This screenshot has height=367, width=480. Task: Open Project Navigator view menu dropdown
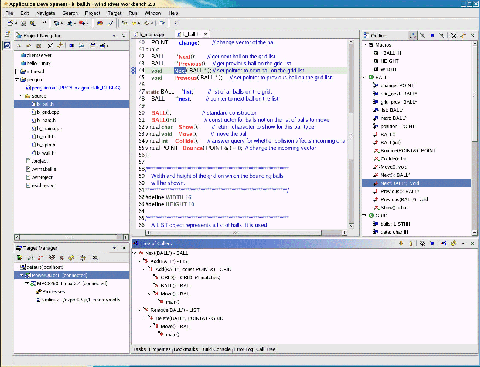[x=115, y=35]
